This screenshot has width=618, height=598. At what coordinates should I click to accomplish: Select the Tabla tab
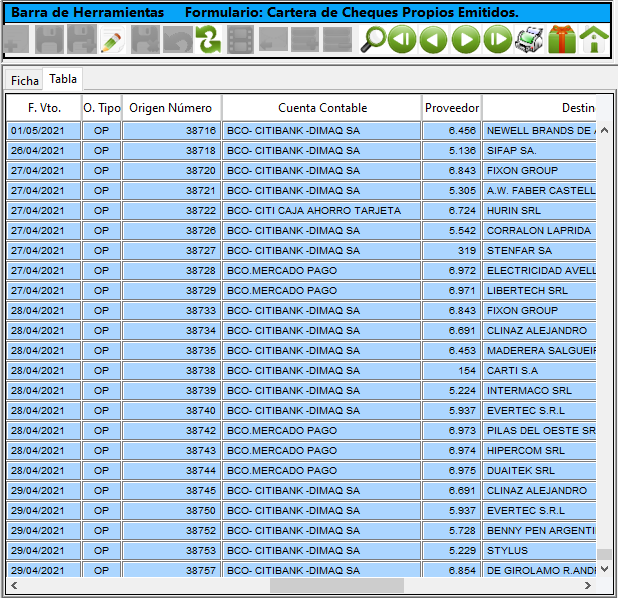coord(63,79)
